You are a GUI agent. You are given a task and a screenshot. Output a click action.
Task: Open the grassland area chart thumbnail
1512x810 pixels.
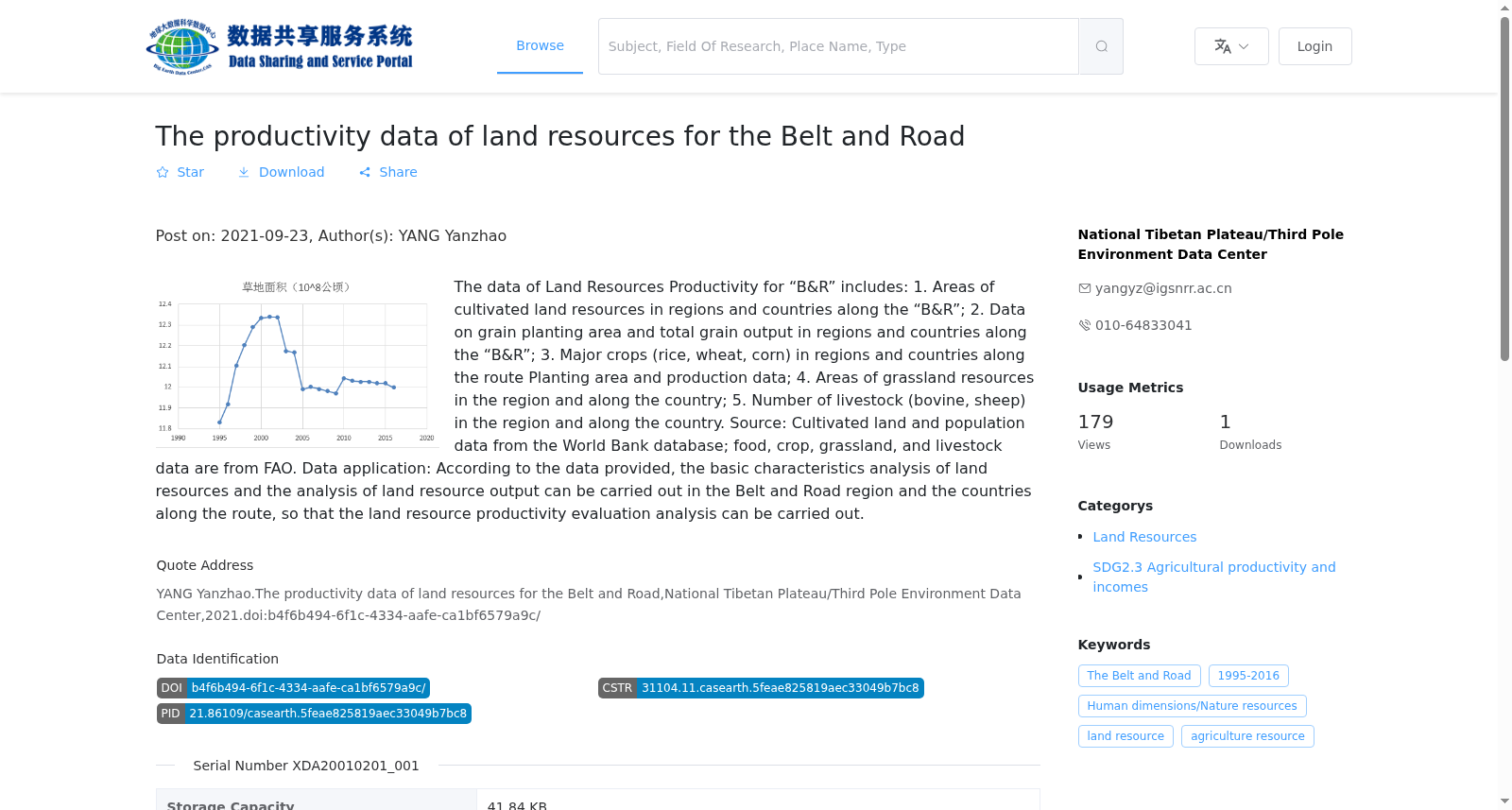pyautogui.click(x=297, y=362)
